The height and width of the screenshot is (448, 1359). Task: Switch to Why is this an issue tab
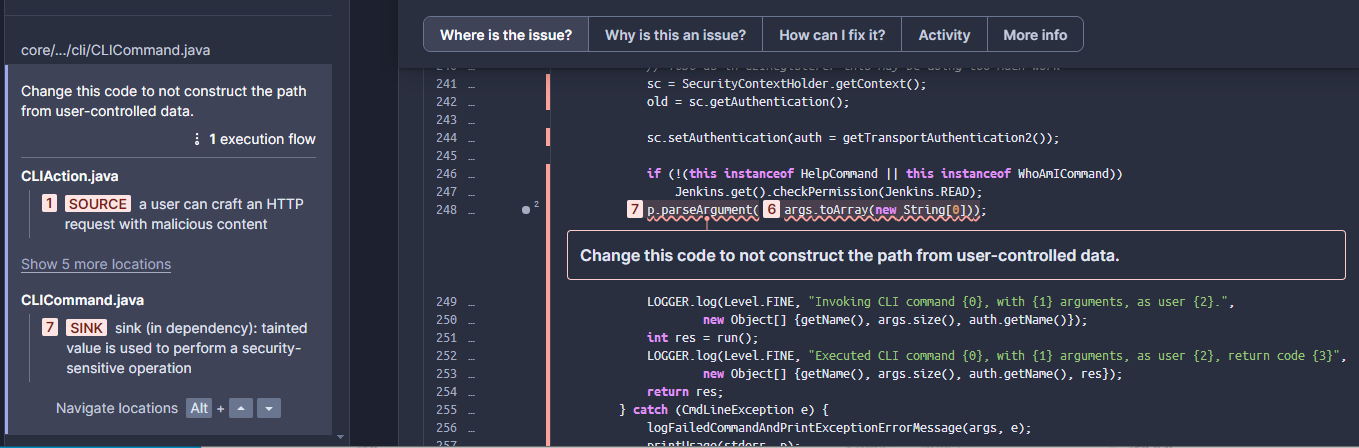tap(675, 35)
